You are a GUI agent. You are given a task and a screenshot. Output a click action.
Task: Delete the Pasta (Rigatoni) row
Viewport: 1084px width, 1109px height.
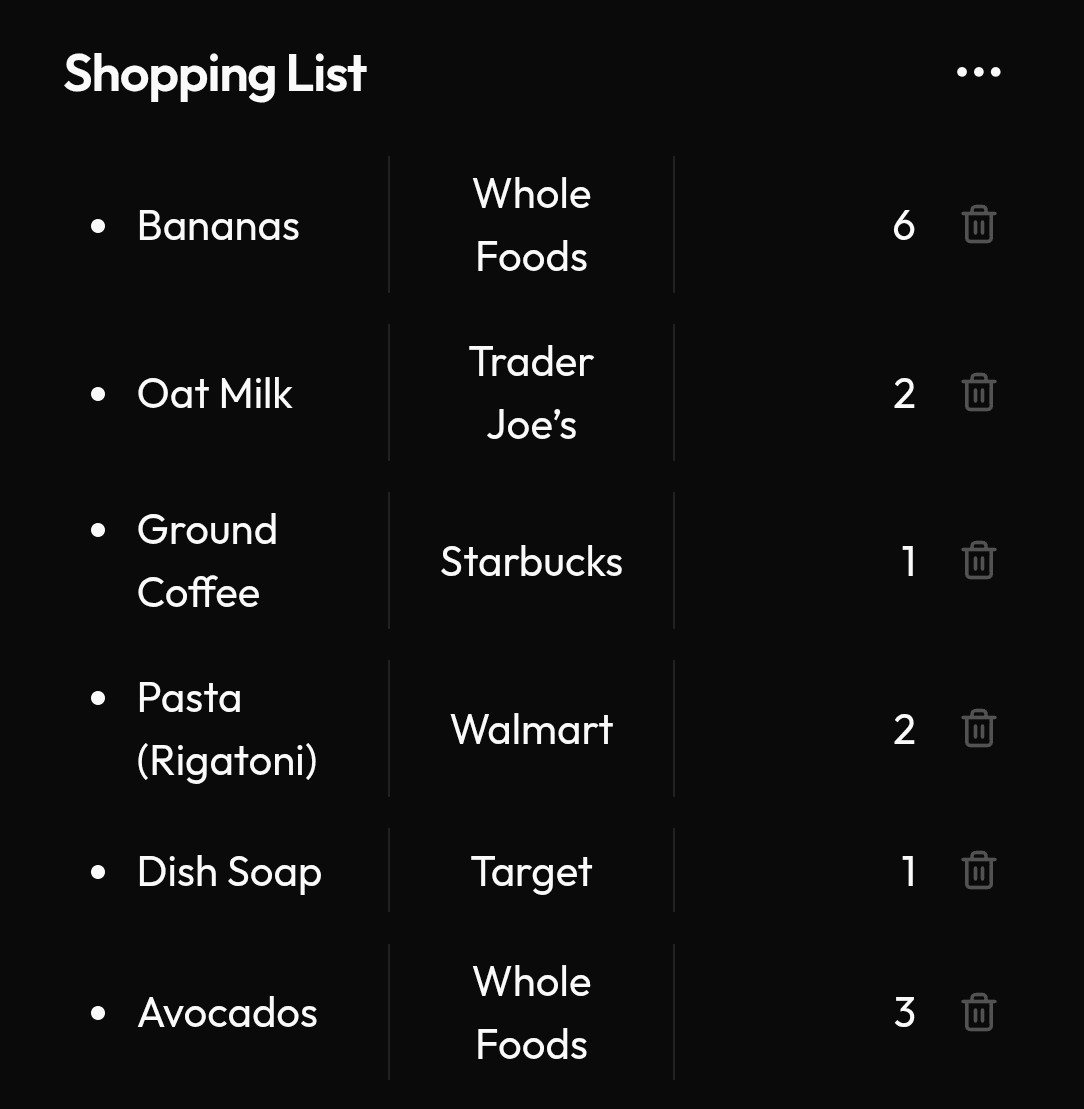979,728
